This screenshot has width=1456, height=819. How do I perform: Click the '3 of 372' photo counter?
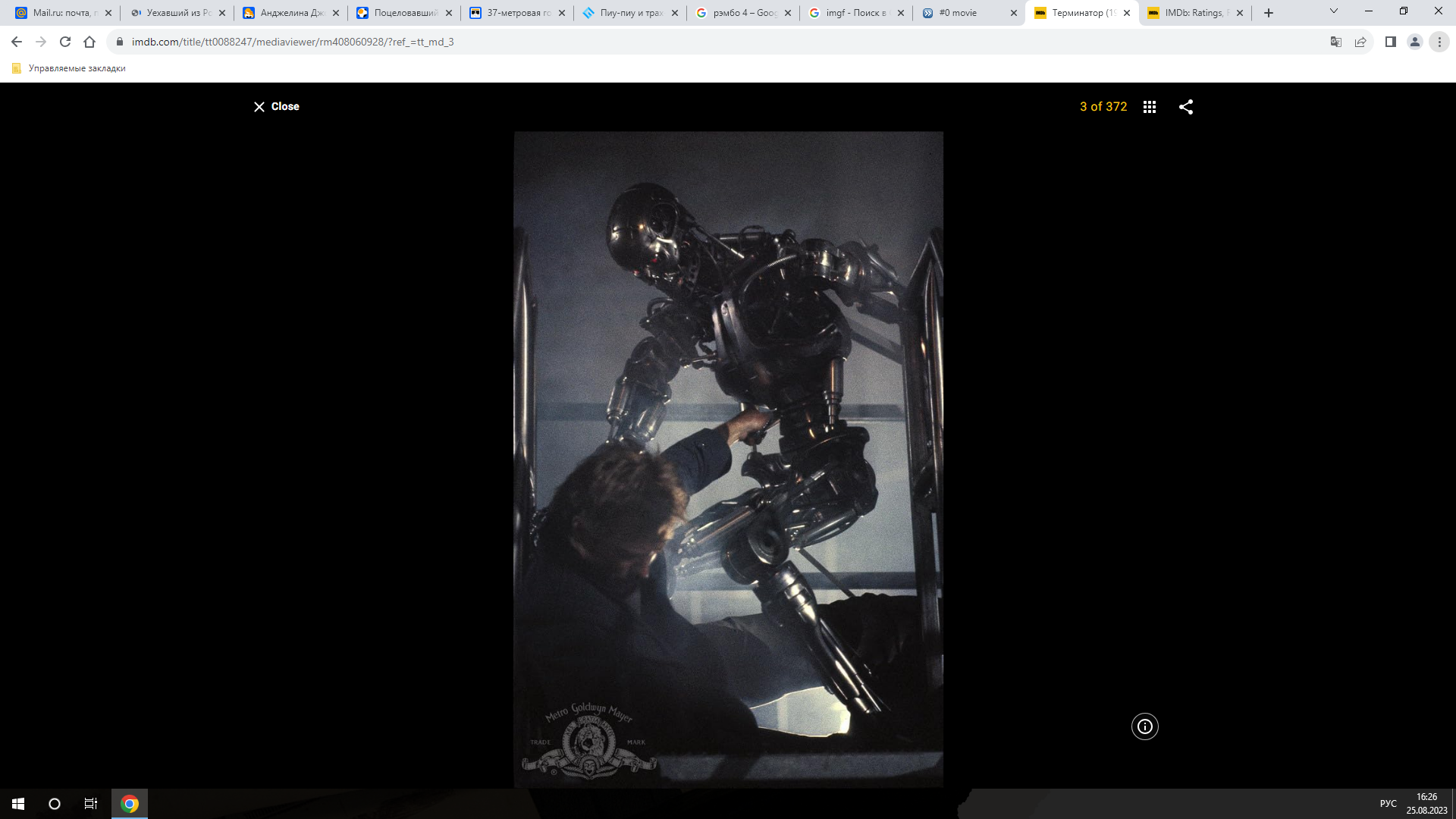[x=1103, y=107]
